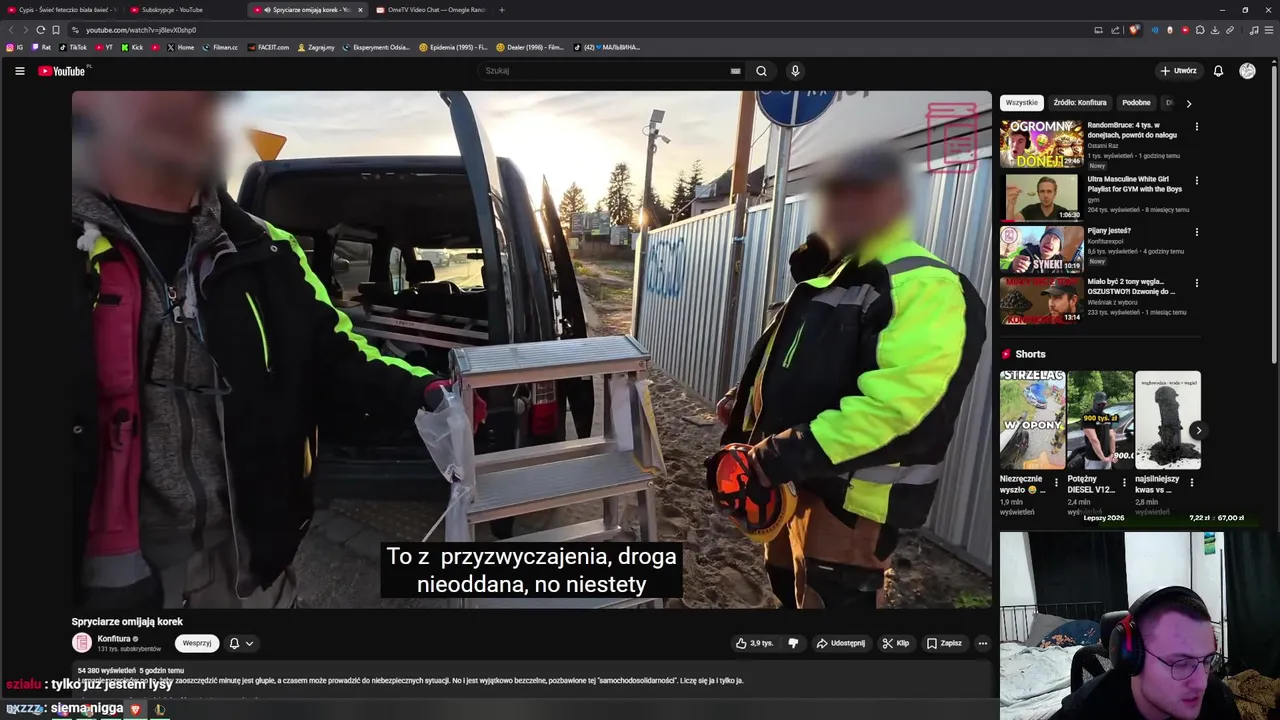Screen dimensions: 1280x720
Task: Open the on-screen keyboard icon in search
Action: point(735,71)
